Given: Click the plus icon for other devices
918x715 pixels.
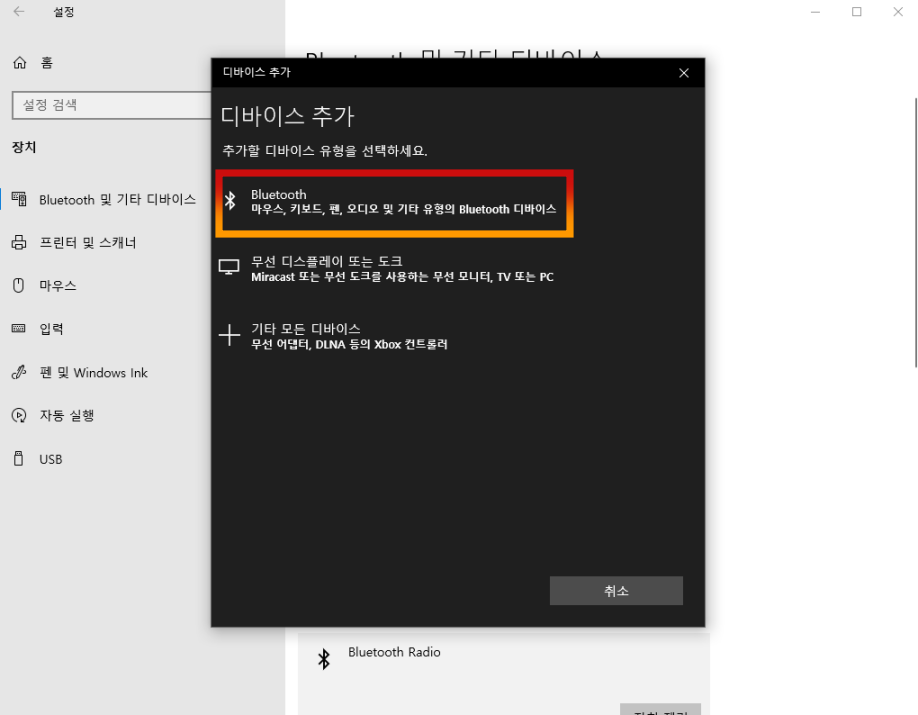Looking at the screenshot, I should pyautogui.click(x=229, y=335).
